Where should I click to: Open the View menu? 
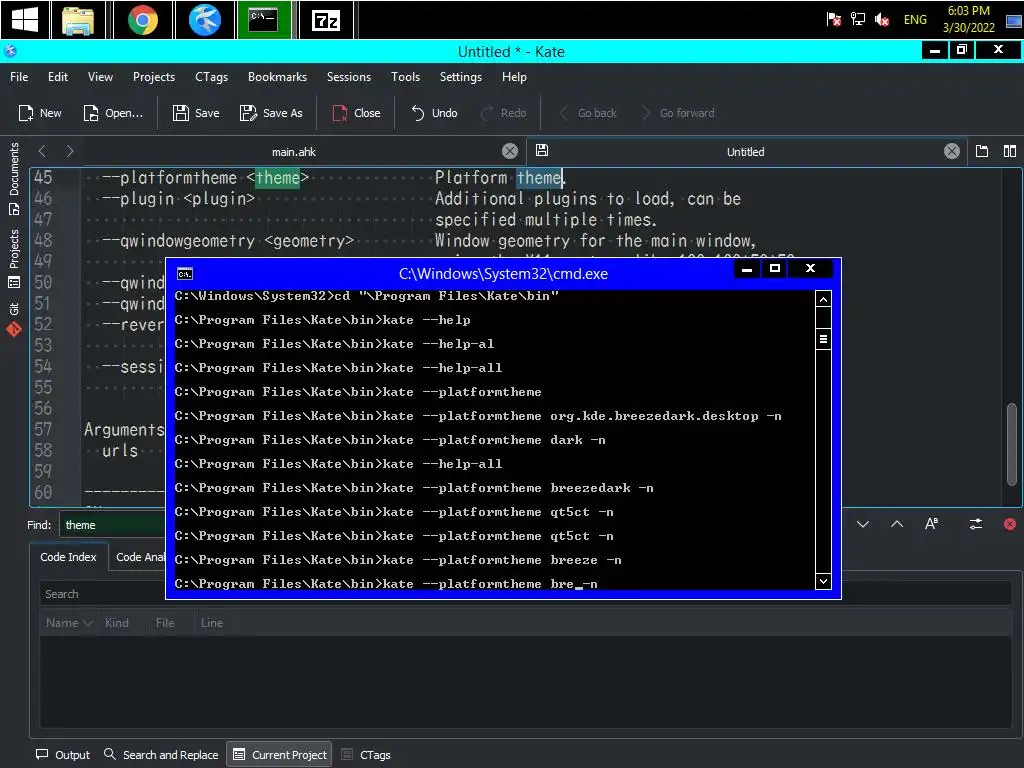tap(100, 77)
